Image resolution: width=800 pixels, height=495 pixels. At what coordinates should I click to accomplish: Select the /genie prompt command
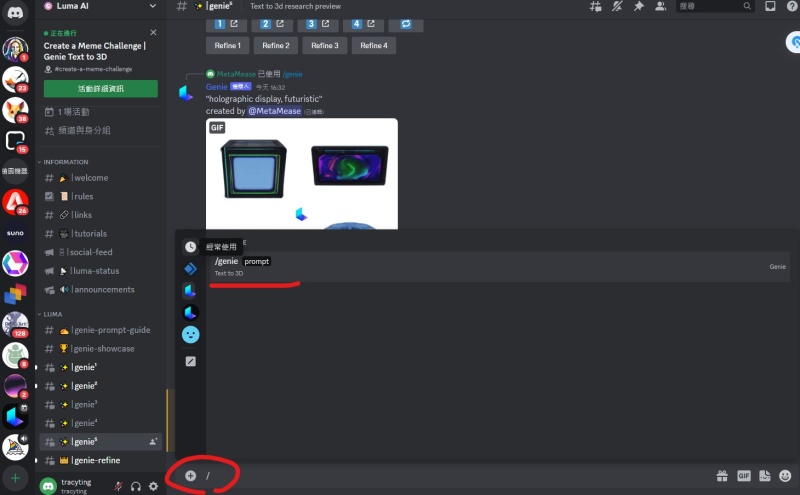click(497, 266)
